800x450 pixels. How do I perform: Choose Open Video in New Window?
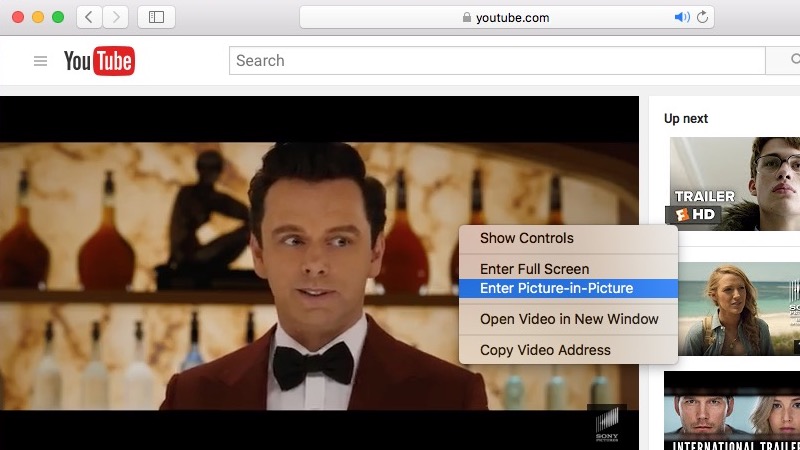[569, 319]
